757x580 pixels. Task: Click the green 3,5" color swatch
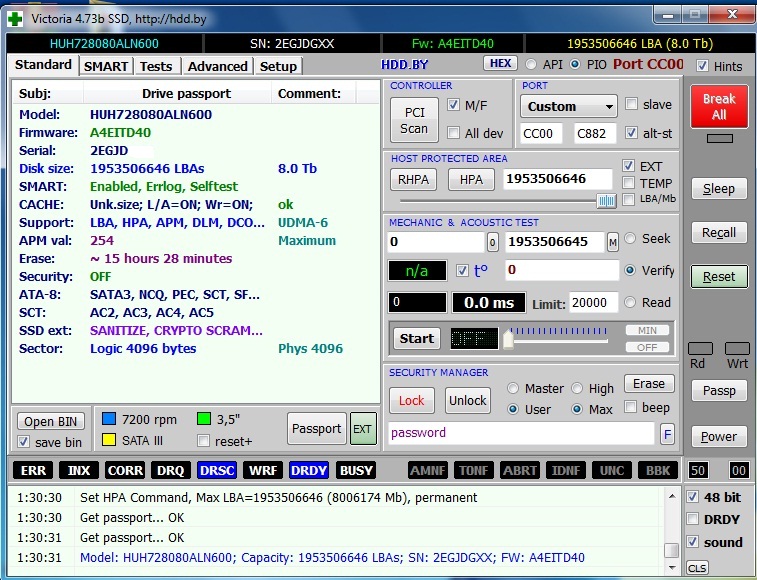204,419
